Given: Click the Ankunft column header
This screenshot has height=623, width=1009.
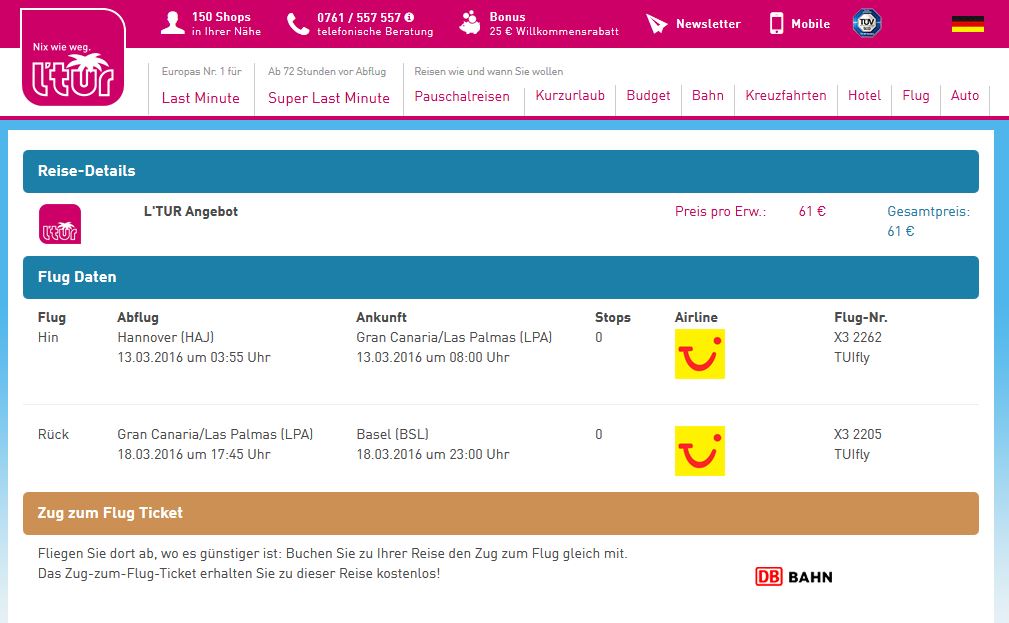Looking at the screenshot, I should coord(381,317).
